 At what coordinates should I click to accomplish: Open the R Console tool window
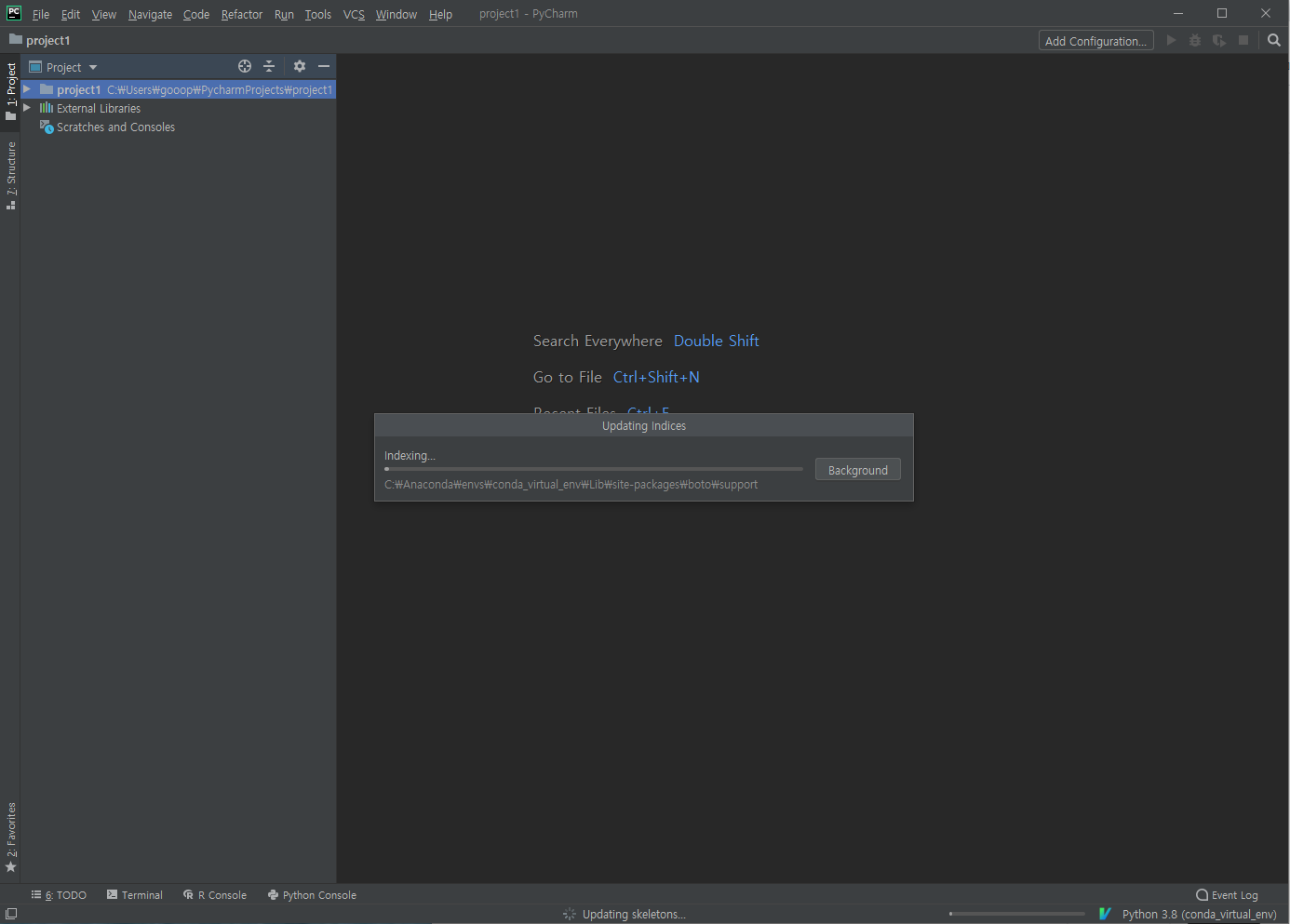215,895
